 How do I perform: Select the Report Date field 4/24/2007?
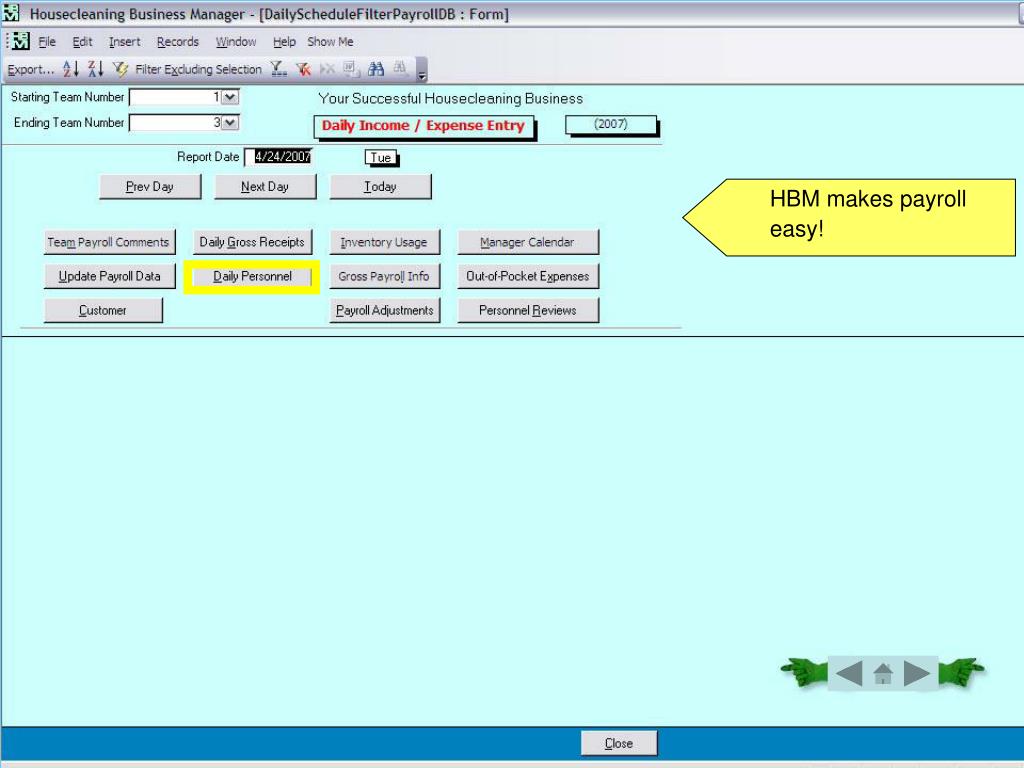279,157
